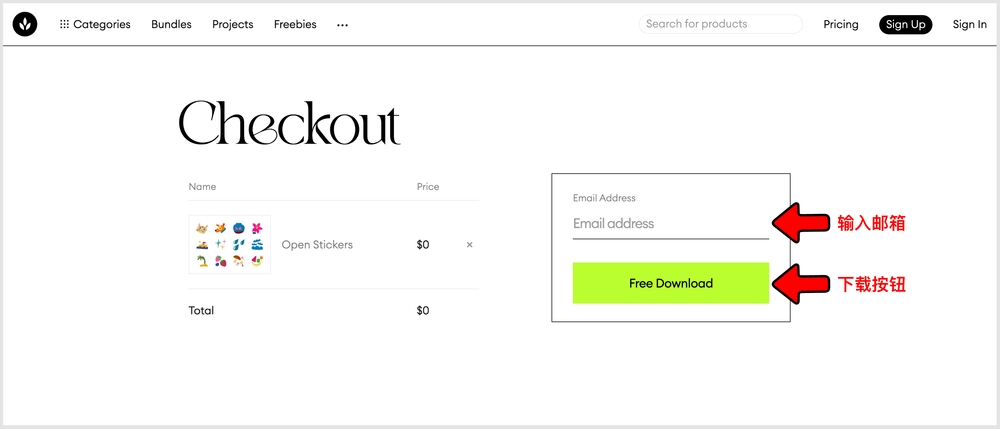Click the red 输入邮箱 annotation label
The image size is (1000, 429).
tap(871, 224)
